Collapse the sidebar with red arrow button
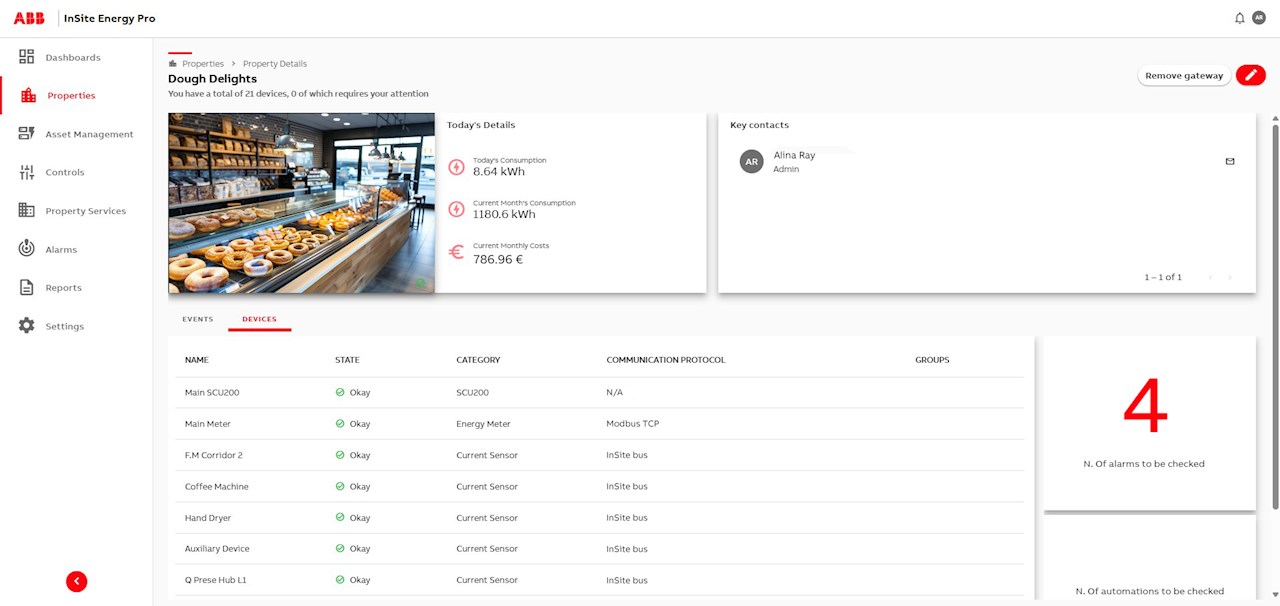Viewport: 1280px width, 606px height. click(x=77, y=581)
